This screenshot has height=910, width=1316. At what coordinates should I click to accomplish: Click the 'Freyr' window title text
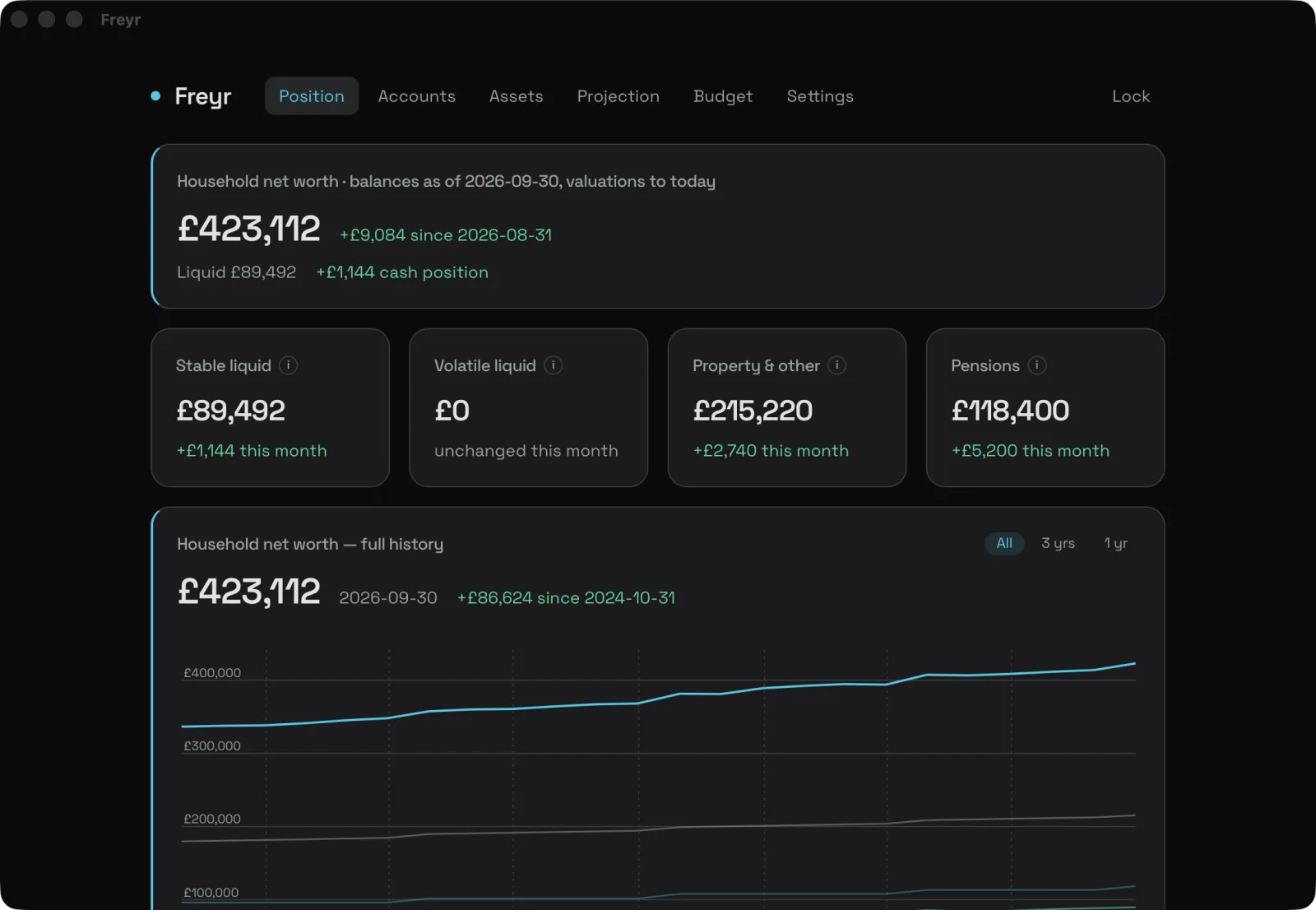(x=121, y=20)
